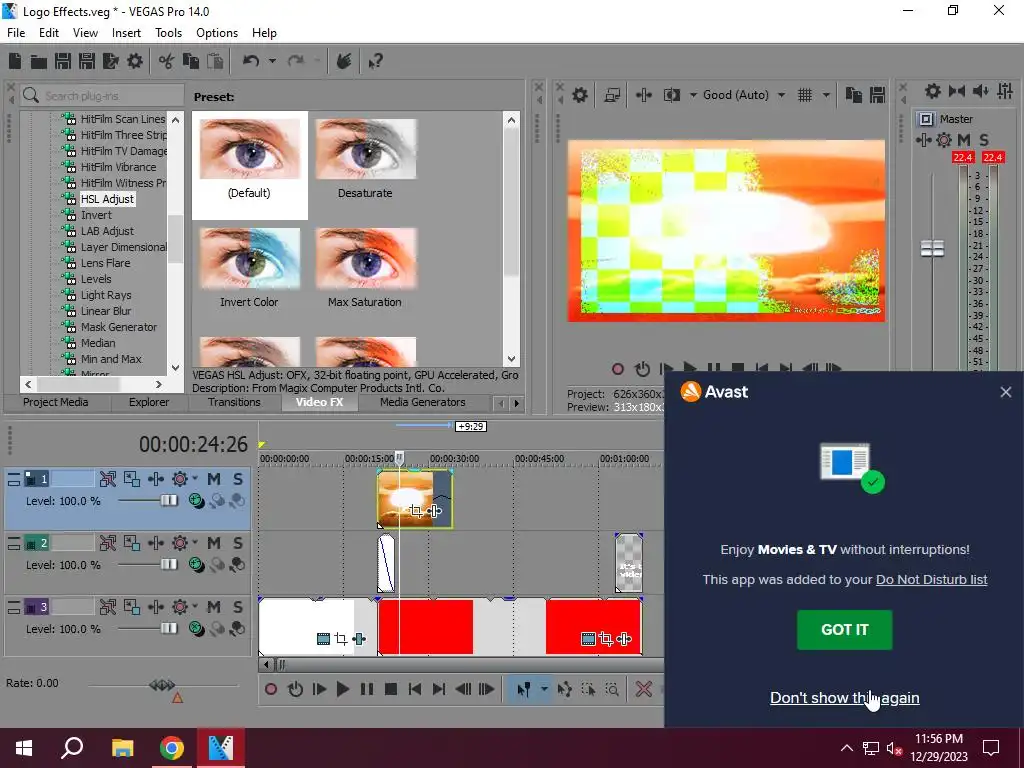The image size is (1024, 768).
Task: Toggle the Master bus Mute button
Action: [x=963, y=140]
